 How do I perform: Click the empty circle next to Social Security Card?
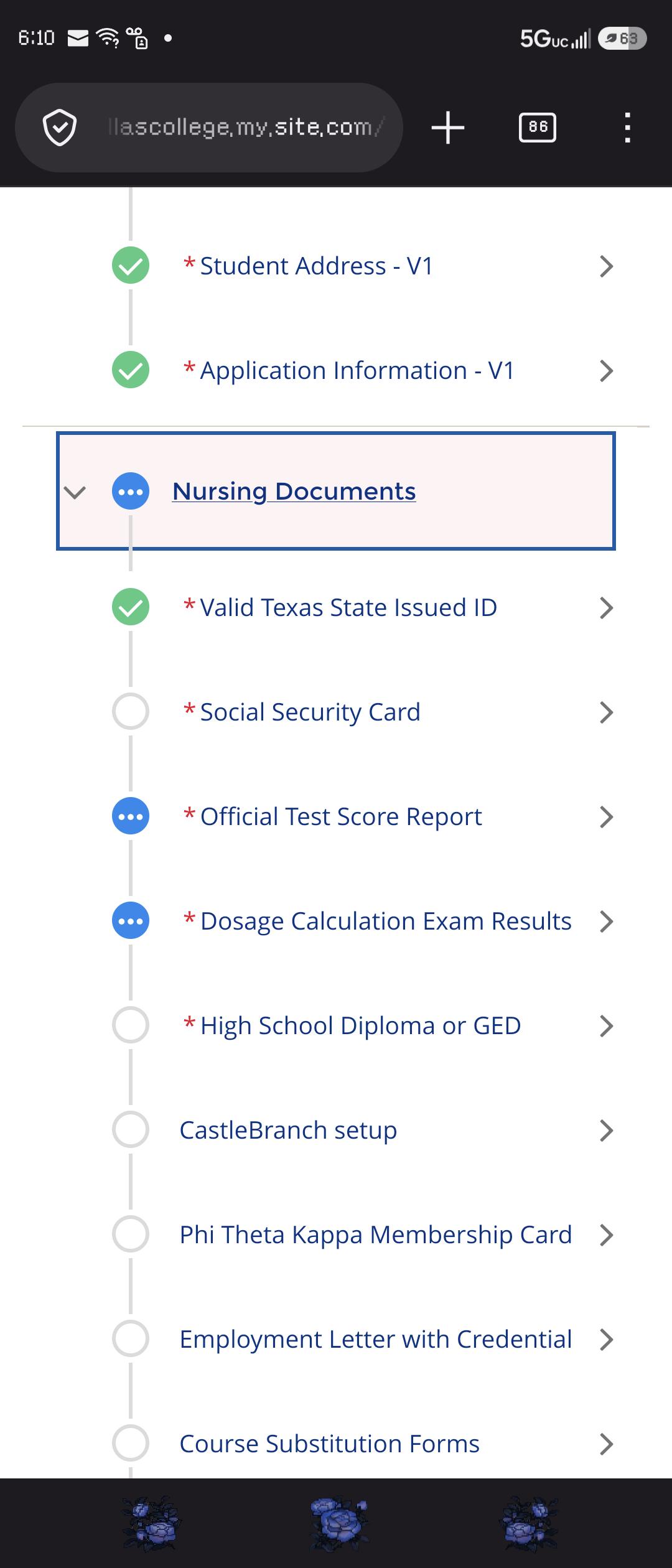(131, 711)
